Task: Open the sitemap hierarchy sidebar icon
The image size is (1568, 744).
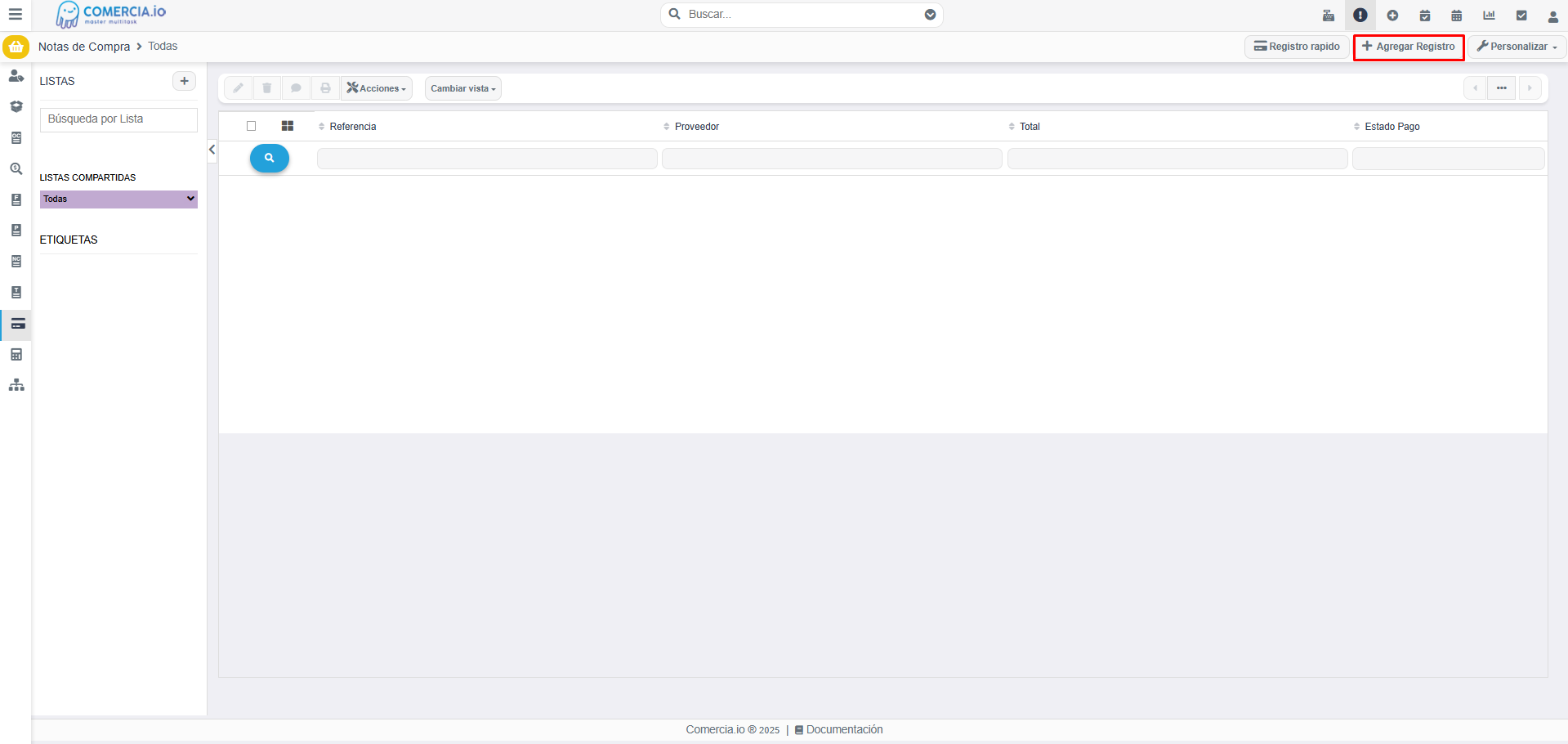Action: 16,385
